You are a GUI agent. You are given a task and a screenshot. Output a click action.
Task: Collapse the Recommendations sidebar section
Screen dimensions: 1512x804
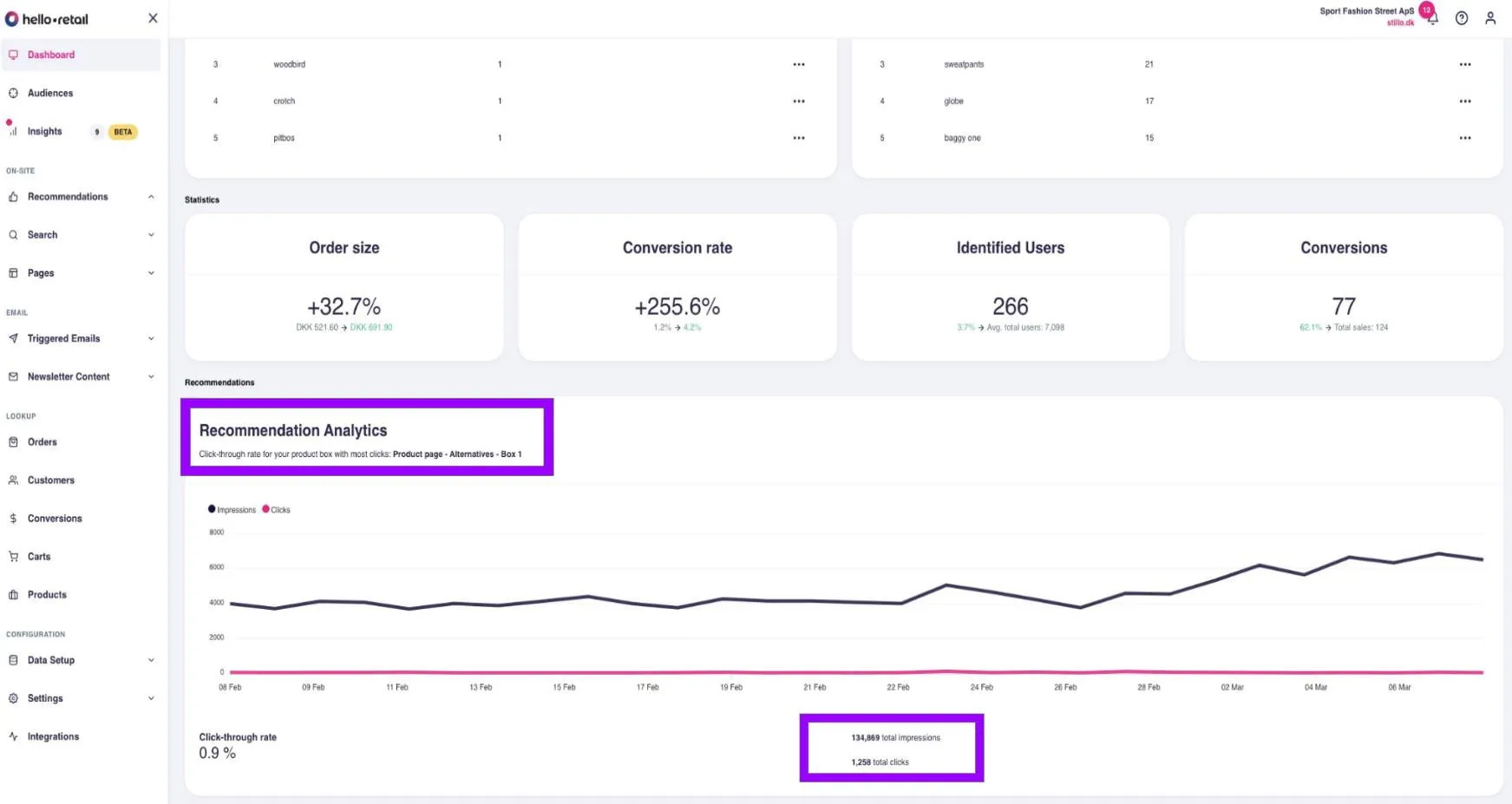tap(151, 197)
